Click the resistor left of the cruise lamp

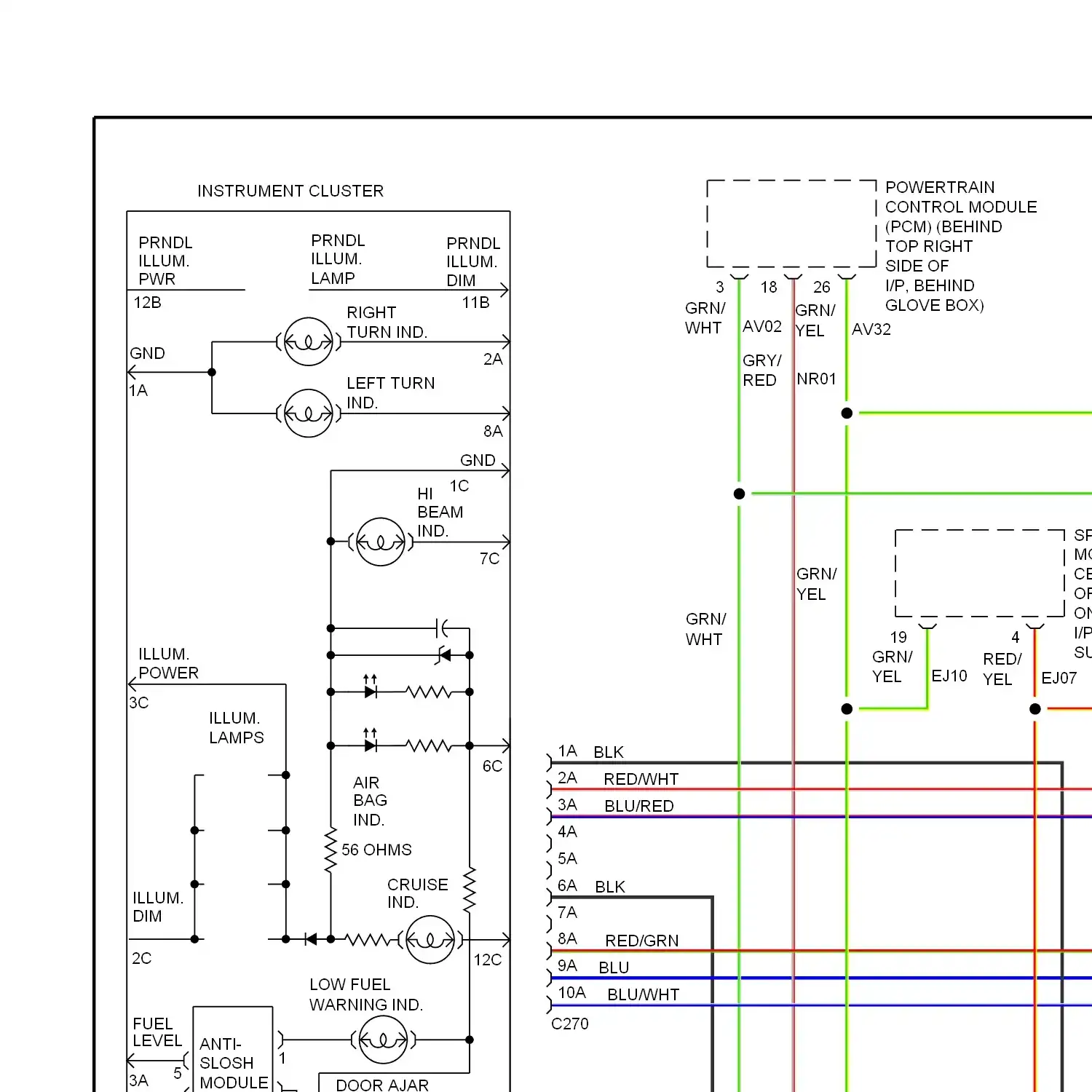pos(369,939)
